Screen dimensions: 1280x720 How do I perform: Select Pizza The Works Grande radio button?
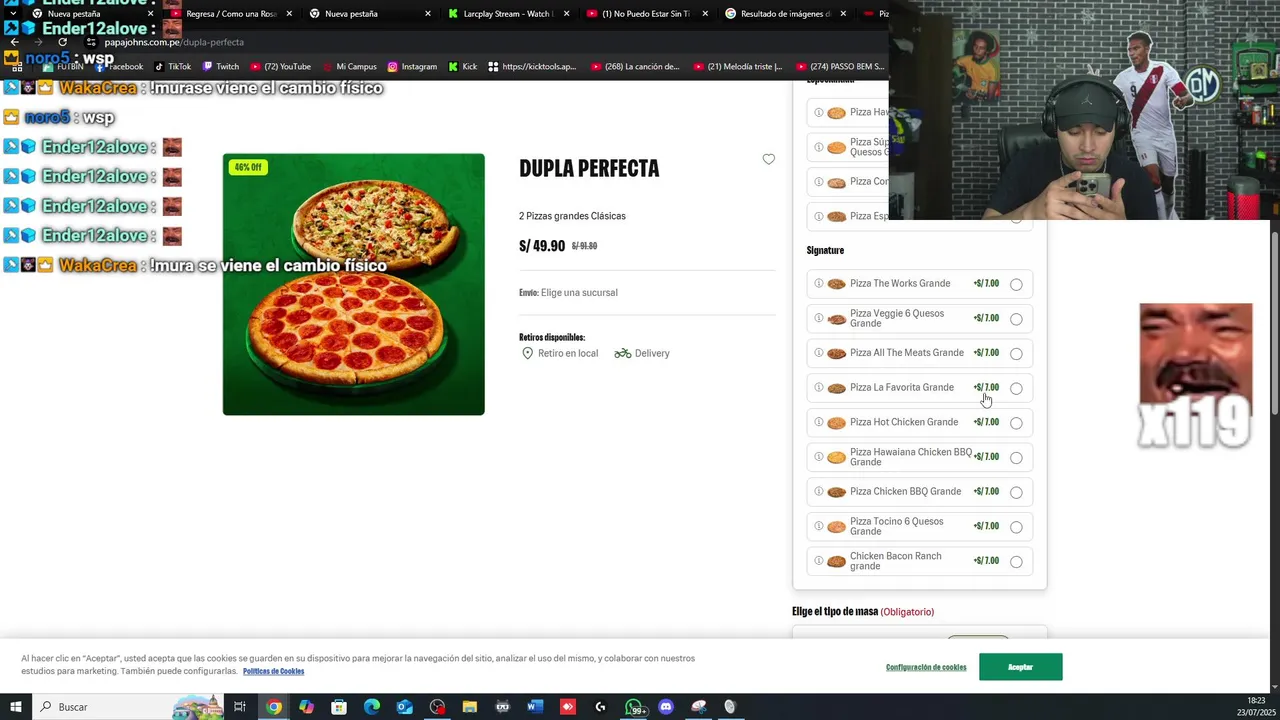pos(1016,284)
